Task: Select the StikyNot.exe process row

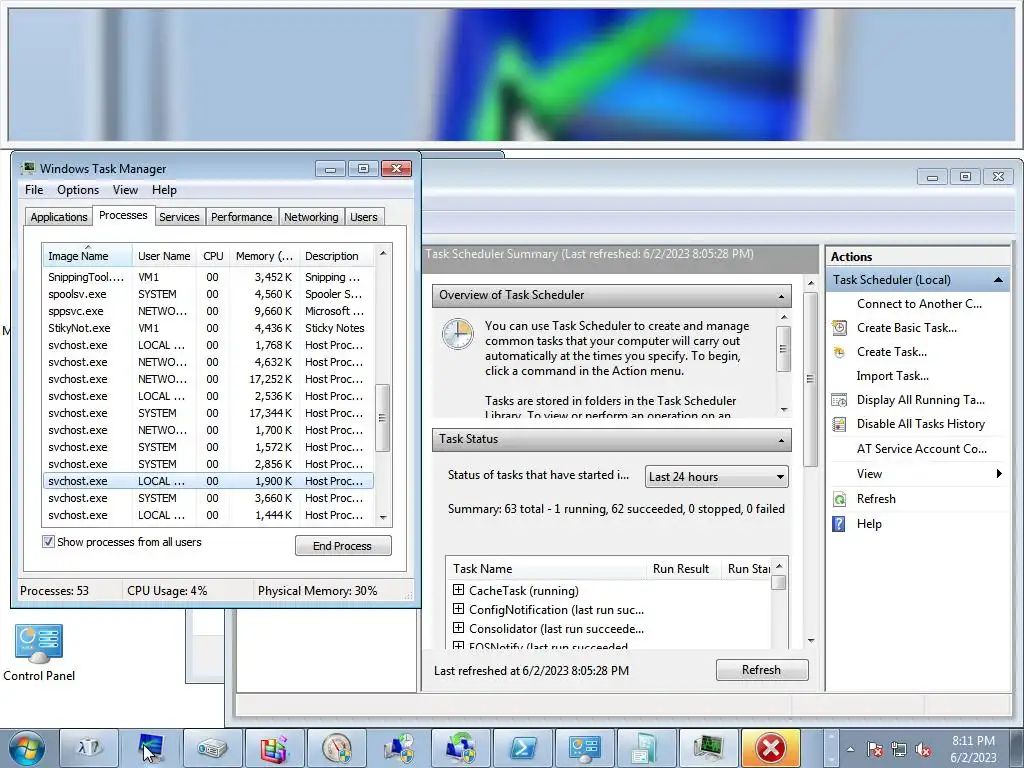Action: click(x=208, y=328)
